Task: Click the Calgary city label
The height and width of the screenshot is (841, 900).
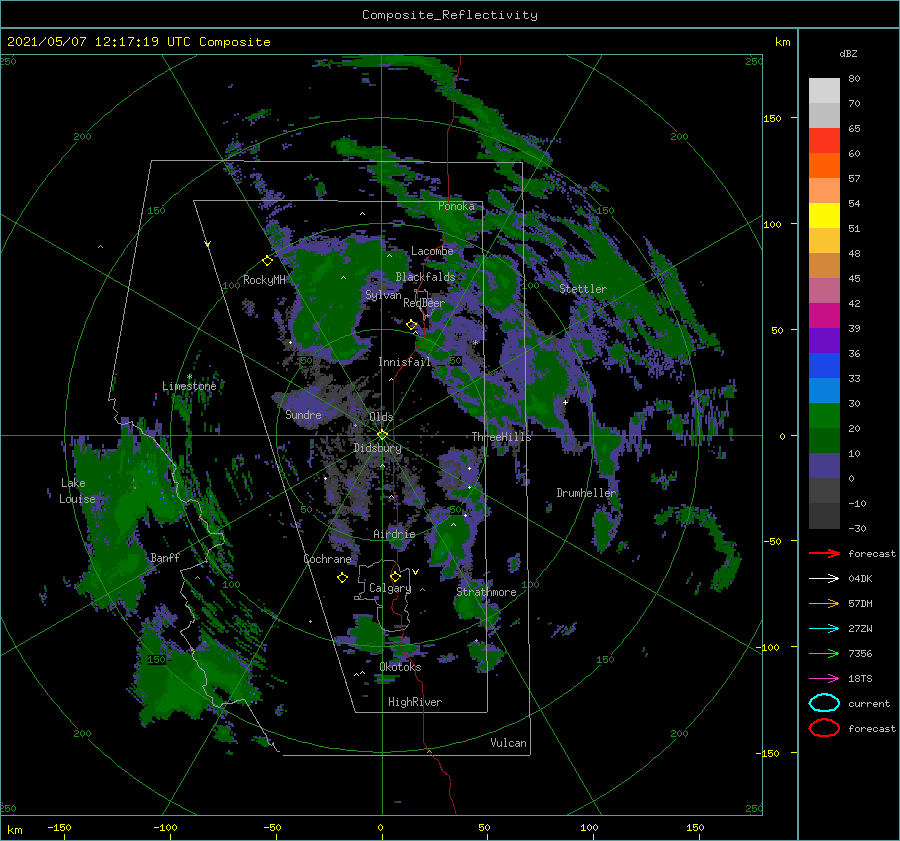Action: tap(390, 588)
